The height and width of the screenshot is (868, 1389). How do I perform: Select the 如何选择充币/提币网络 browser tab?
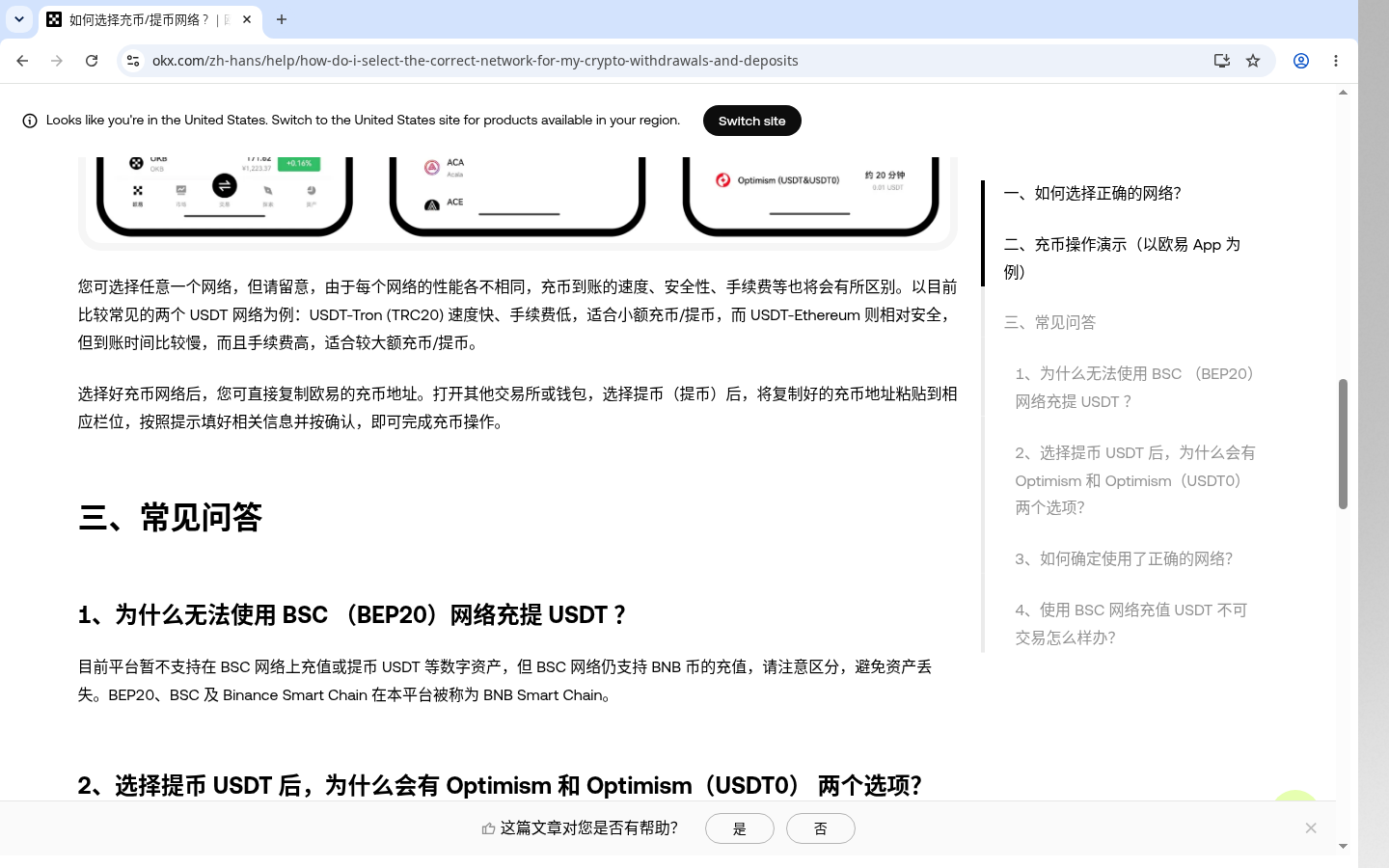(x=150, y=19)
